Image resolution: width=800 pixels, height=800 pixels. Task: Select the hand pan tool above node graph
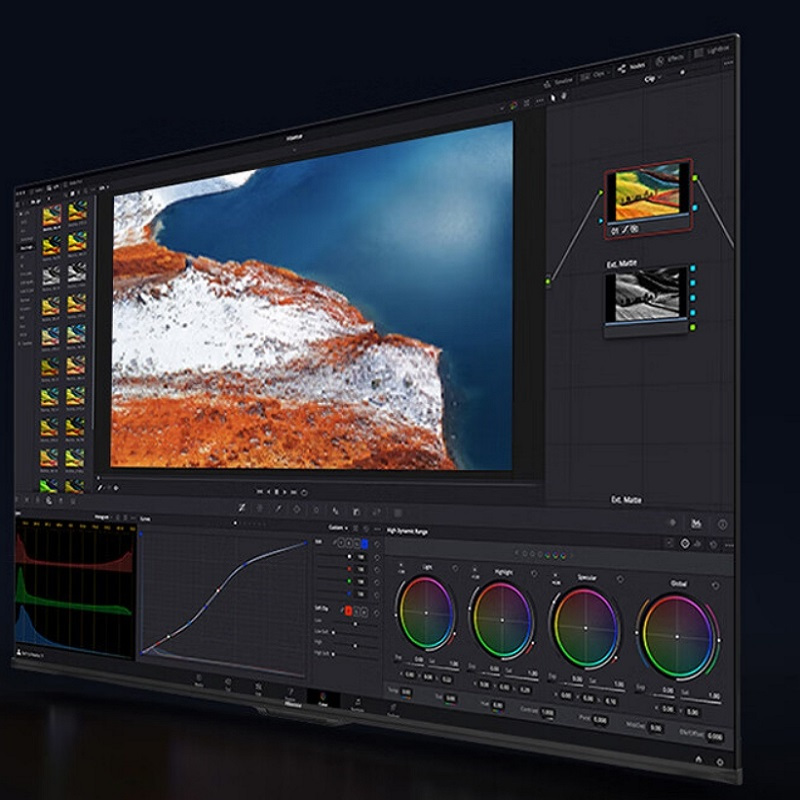tap(564, 95)
